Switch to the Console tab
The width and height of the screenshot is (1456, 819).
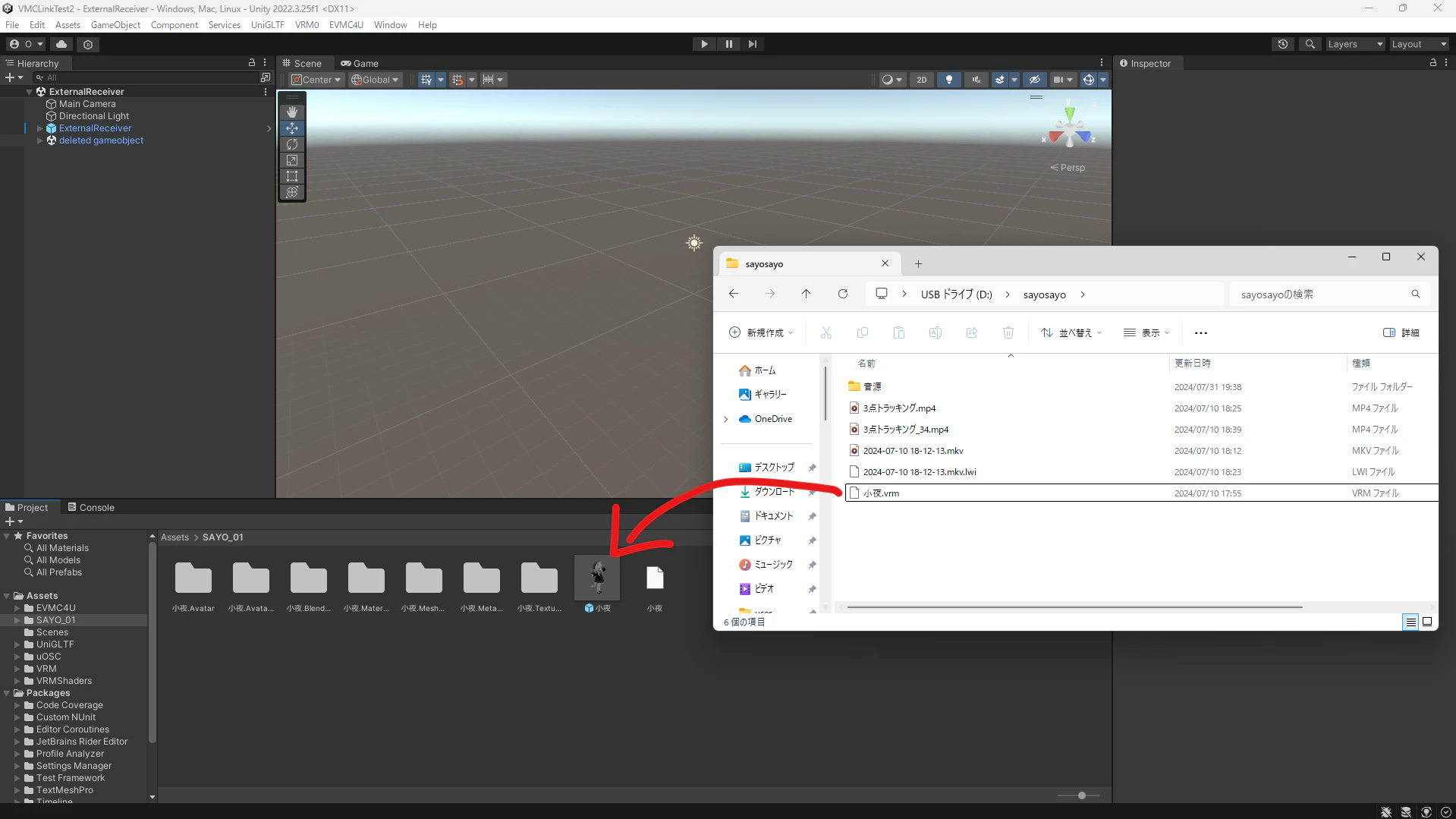(x=91, y=507)
